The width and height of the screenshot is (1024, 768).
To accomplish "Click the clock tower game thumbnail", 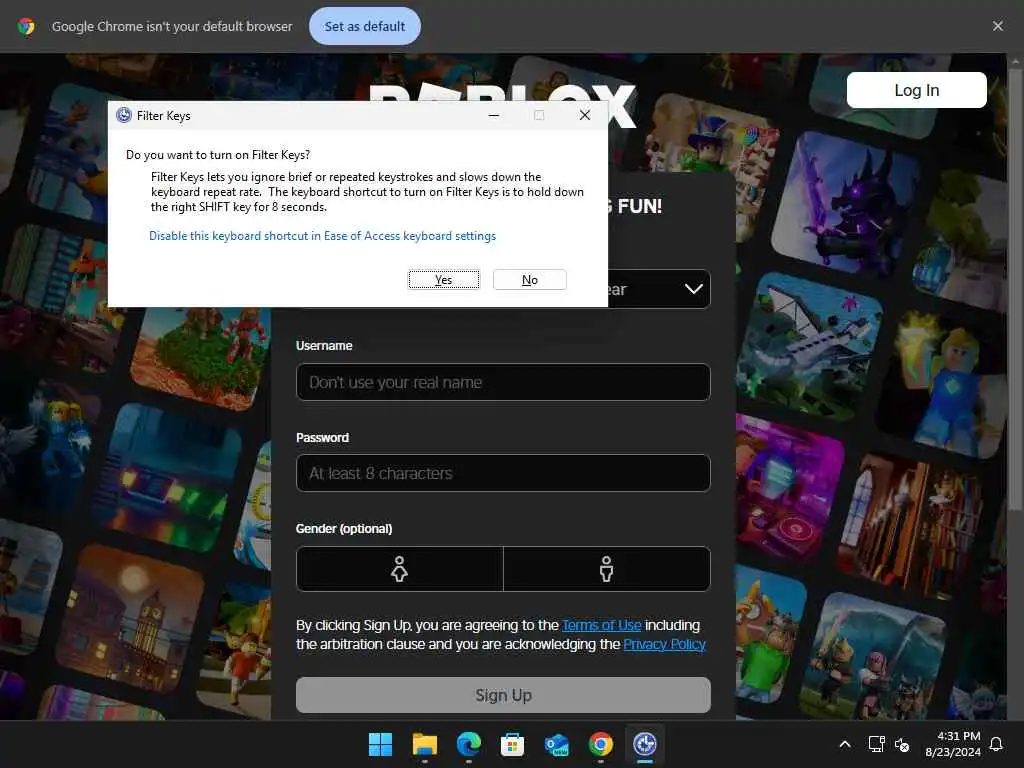I will point(131,620).
